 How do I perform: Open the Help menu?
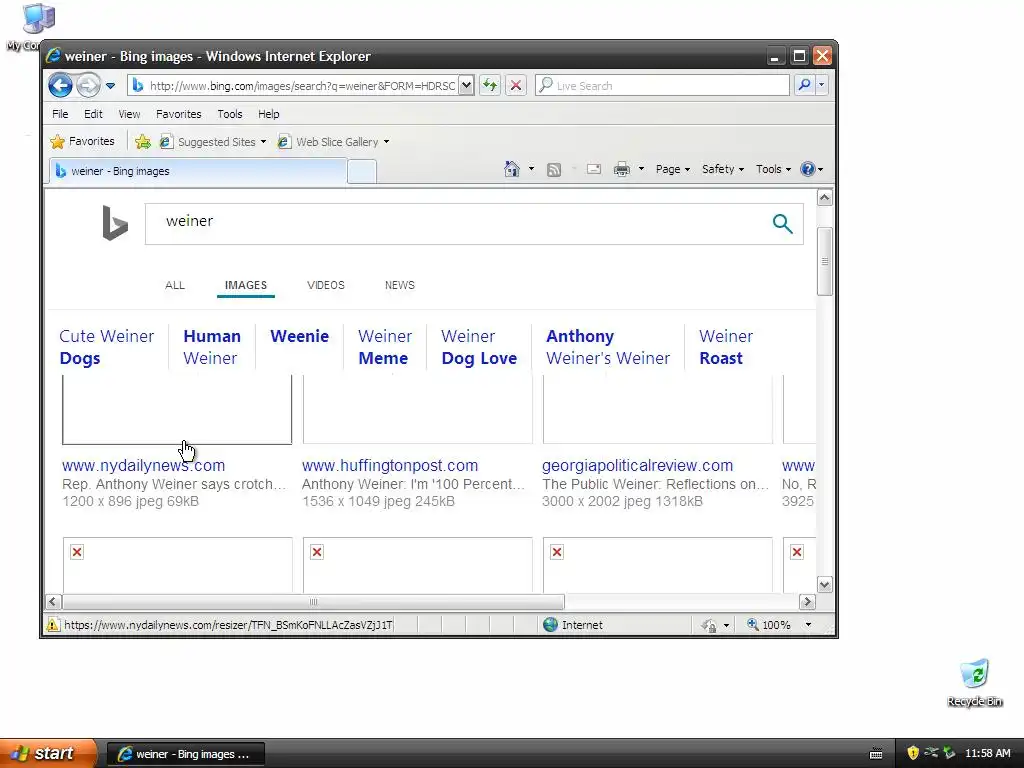point(268,114)
